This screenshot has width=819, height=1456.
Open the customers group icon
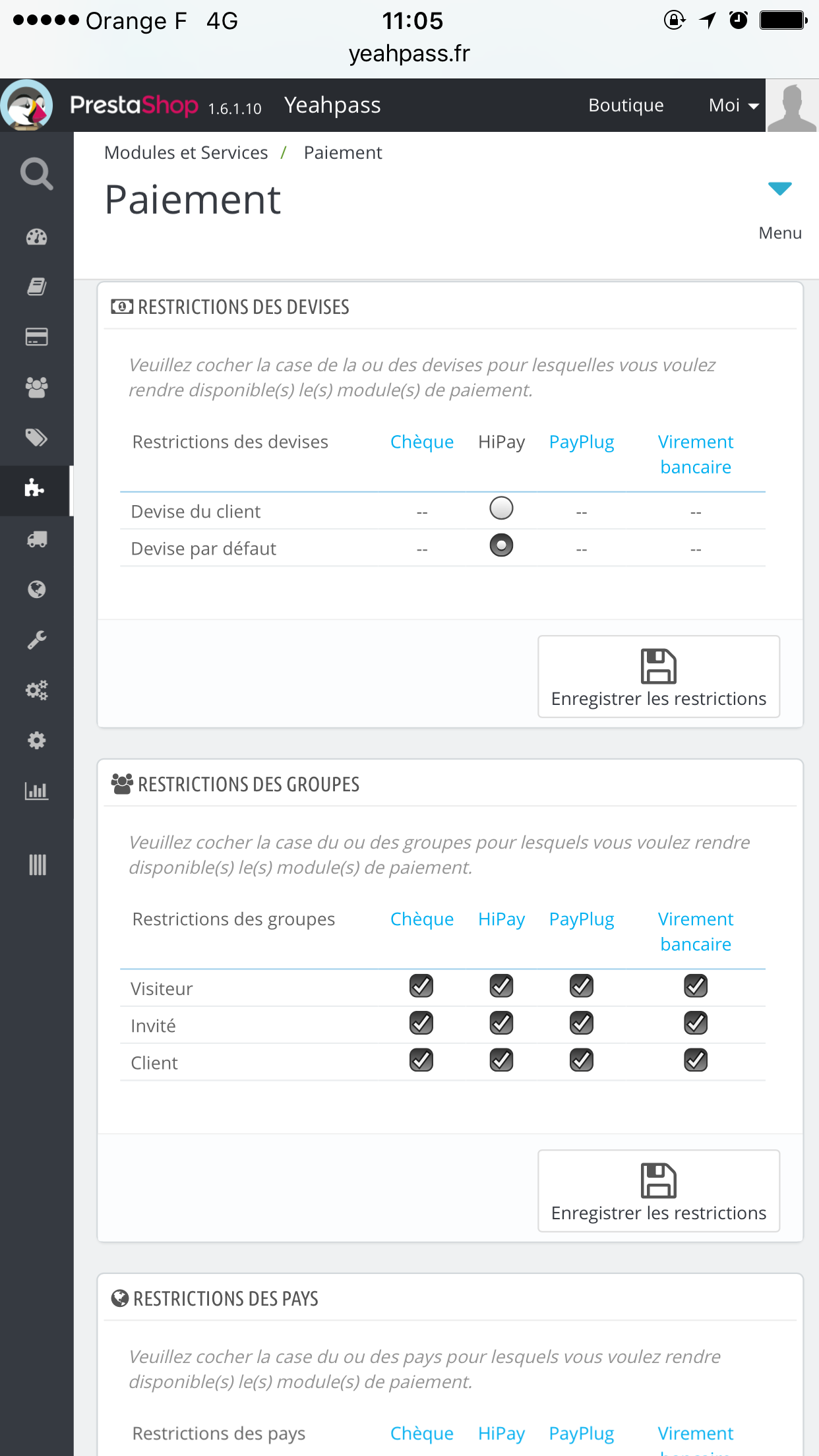pos(36,387)
